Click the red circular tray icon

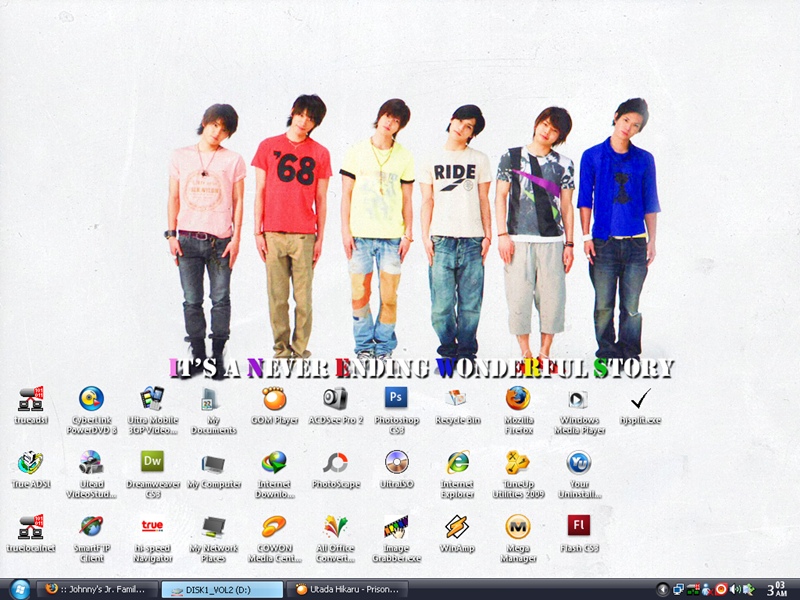[721, 590]
